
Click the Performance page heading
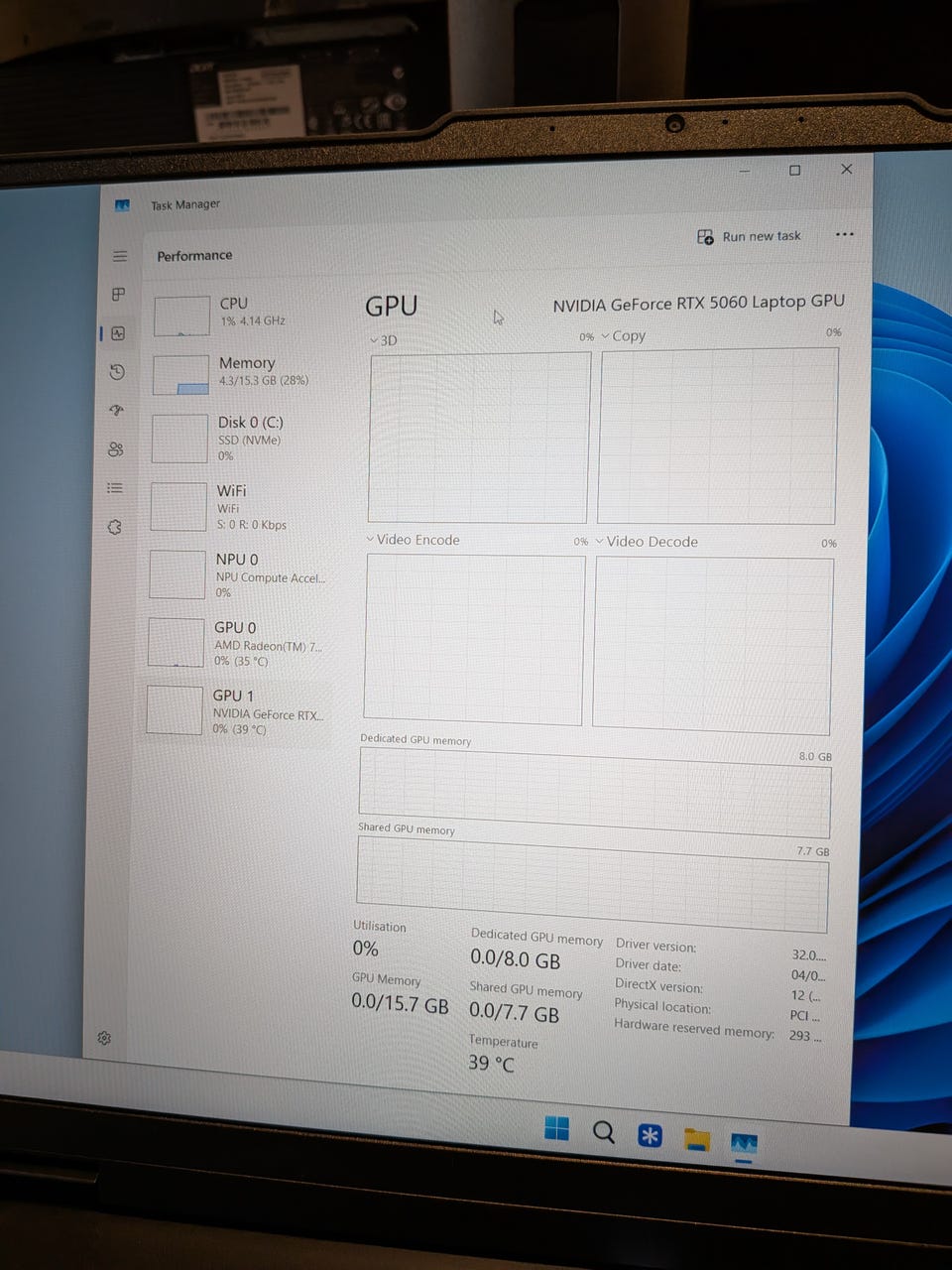(194, 256)
